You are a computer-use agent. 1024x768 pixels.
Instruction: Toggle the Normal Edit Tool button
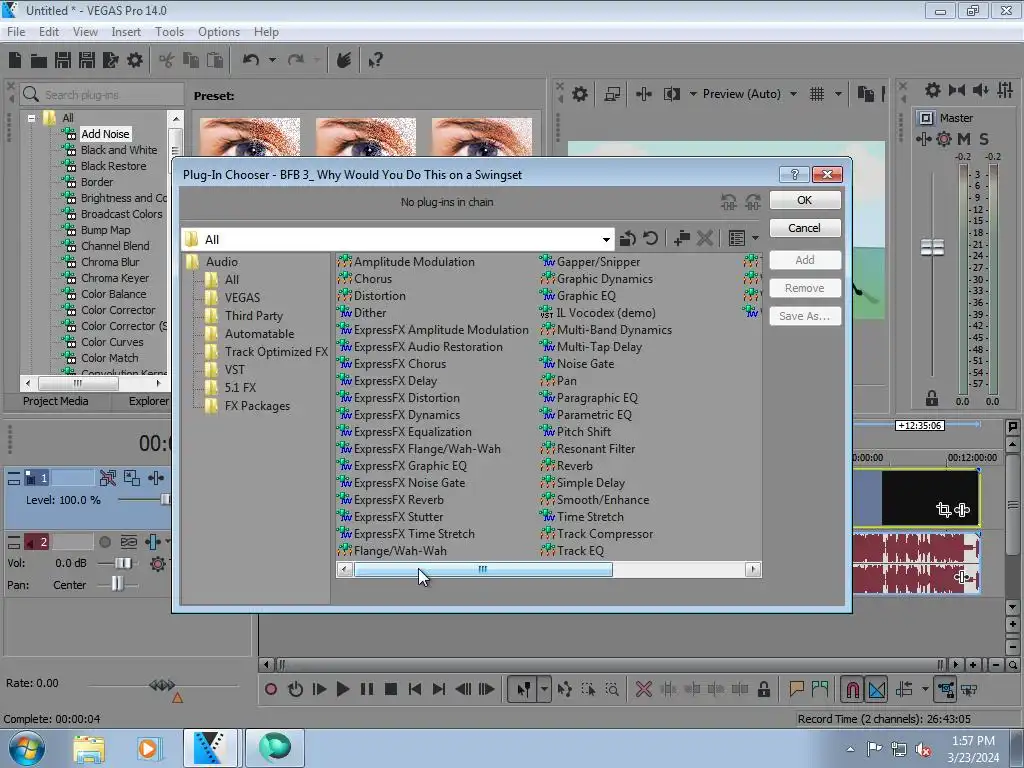[x=524, y=689]
